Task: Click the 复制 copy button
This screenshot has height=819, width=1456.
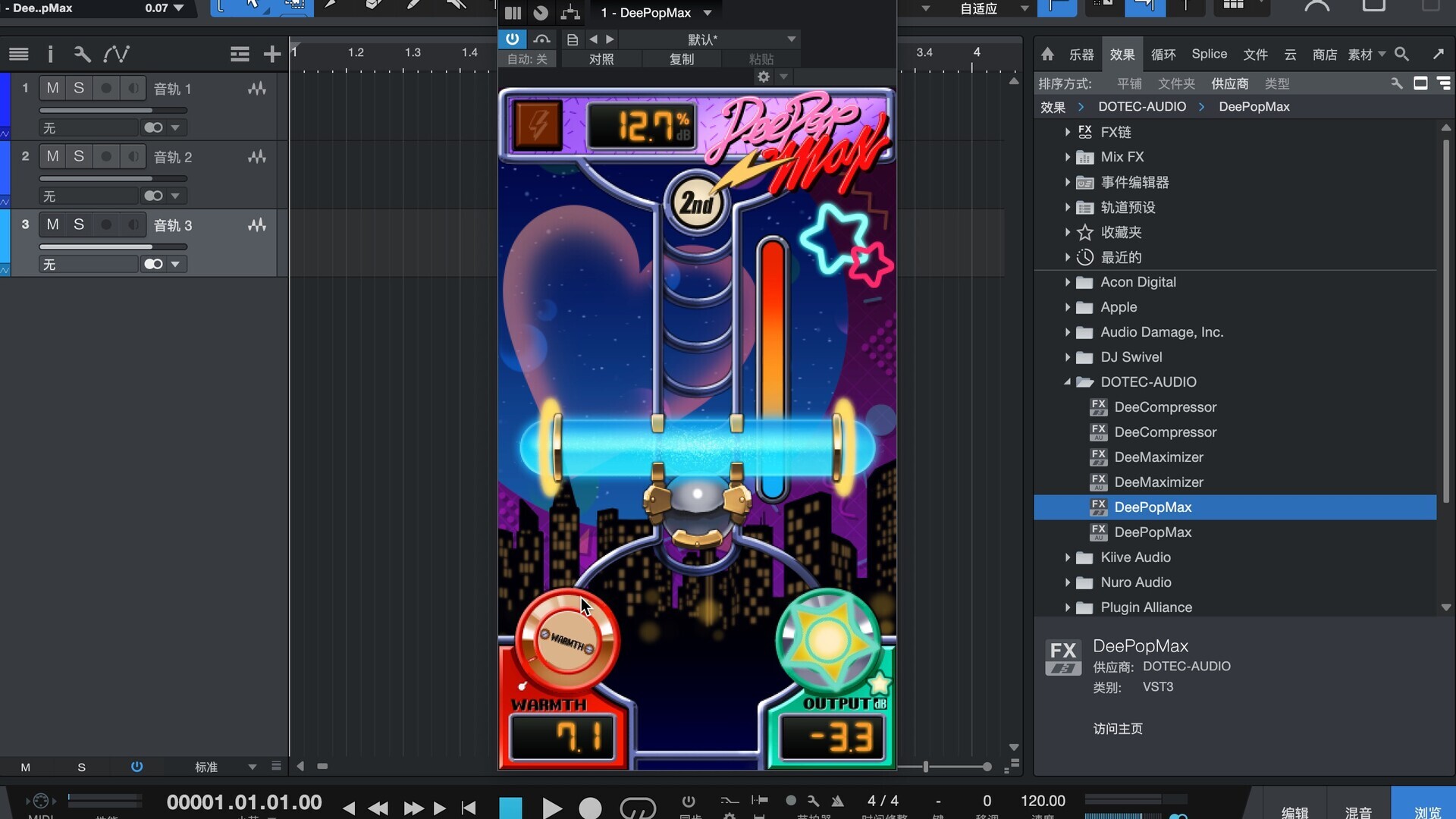Action: click(x=682, y=59)
